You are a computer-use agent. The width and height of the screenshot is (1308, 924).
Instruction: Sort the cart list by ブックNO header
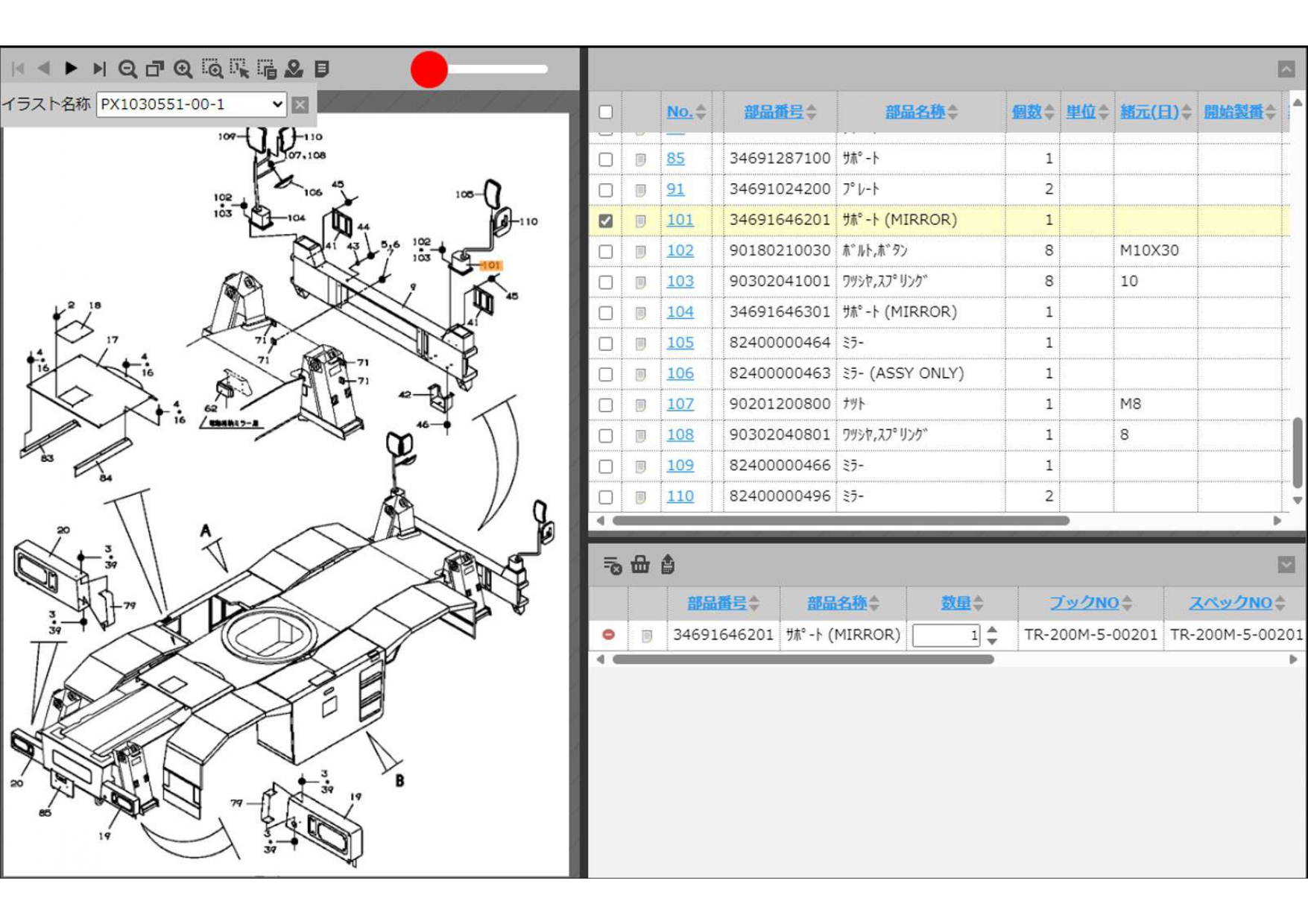tap(1084, 603)
